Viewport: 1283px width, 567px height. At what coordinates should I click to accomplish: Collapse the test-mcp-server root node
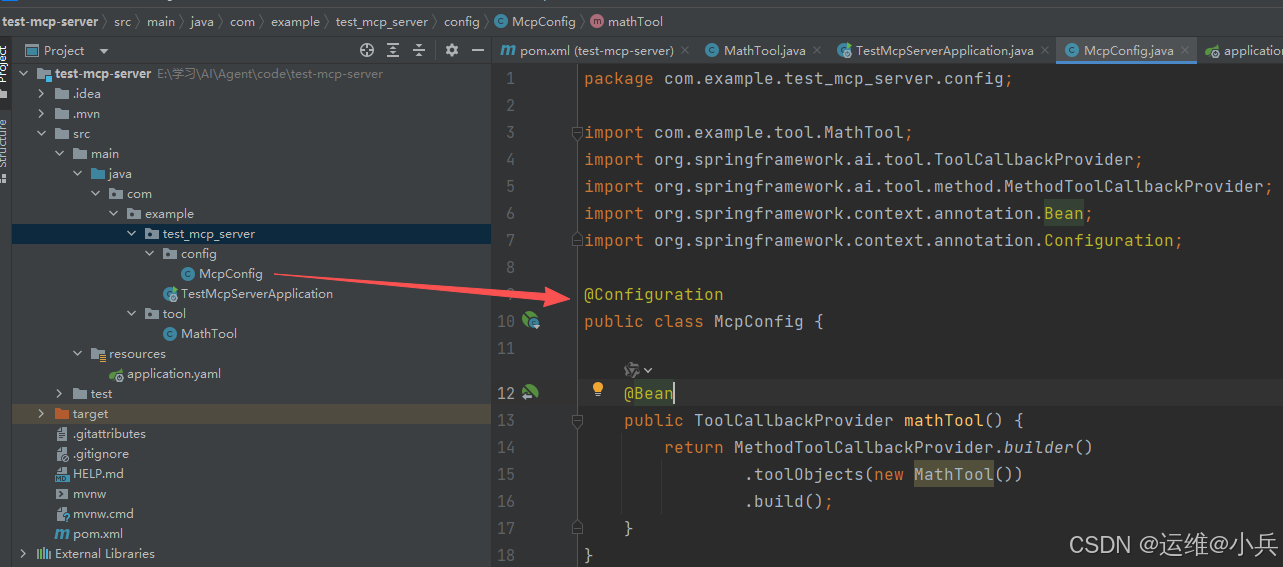(x=25, y=74)
